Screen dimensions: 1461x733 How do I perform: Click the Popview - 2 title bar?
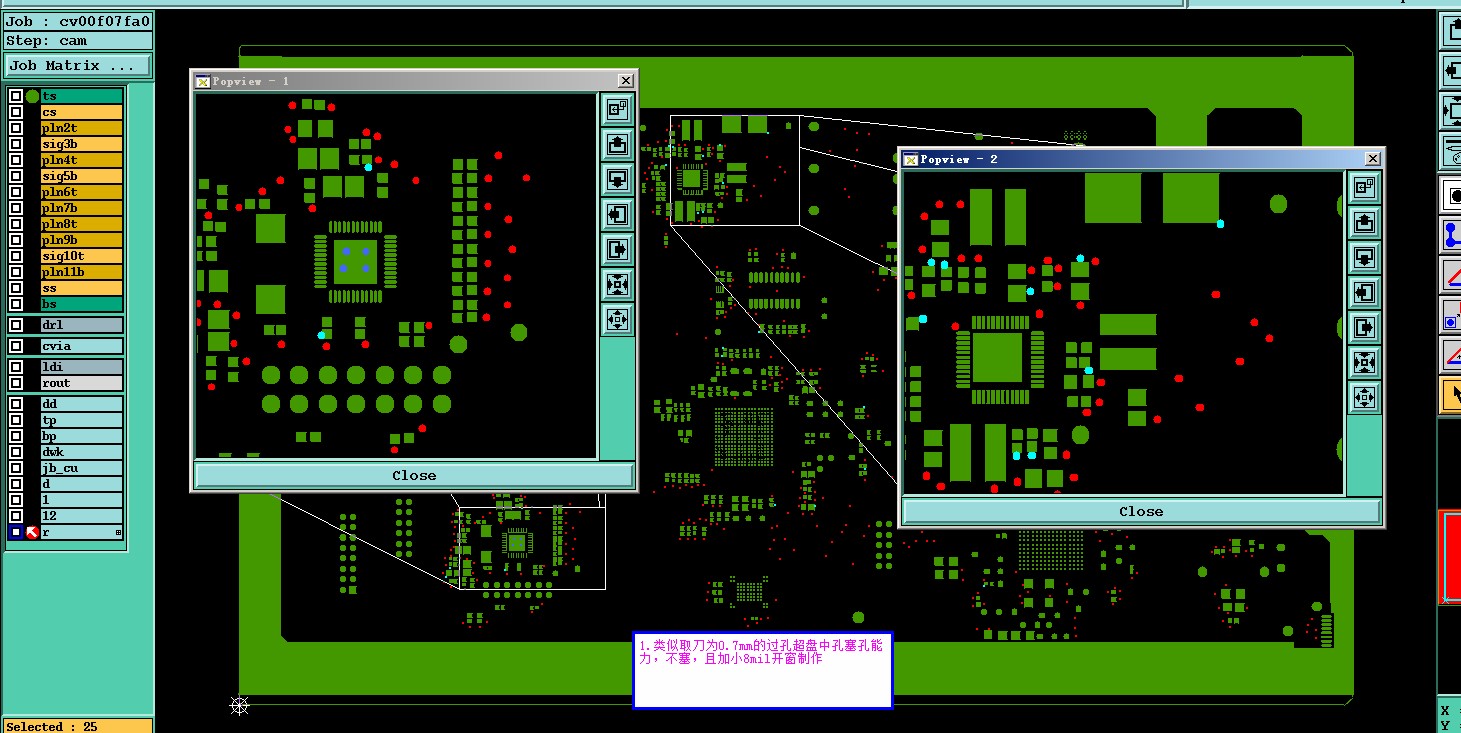[x=1141, y=159]
